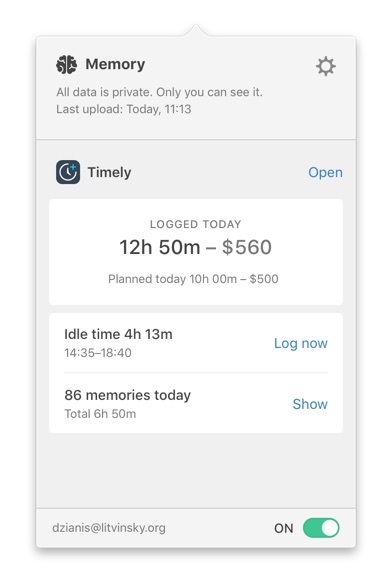Click the 14:35–18:40 idle time range
The height and width of the screenshot is (574, 389).
[x=98, y=353]
